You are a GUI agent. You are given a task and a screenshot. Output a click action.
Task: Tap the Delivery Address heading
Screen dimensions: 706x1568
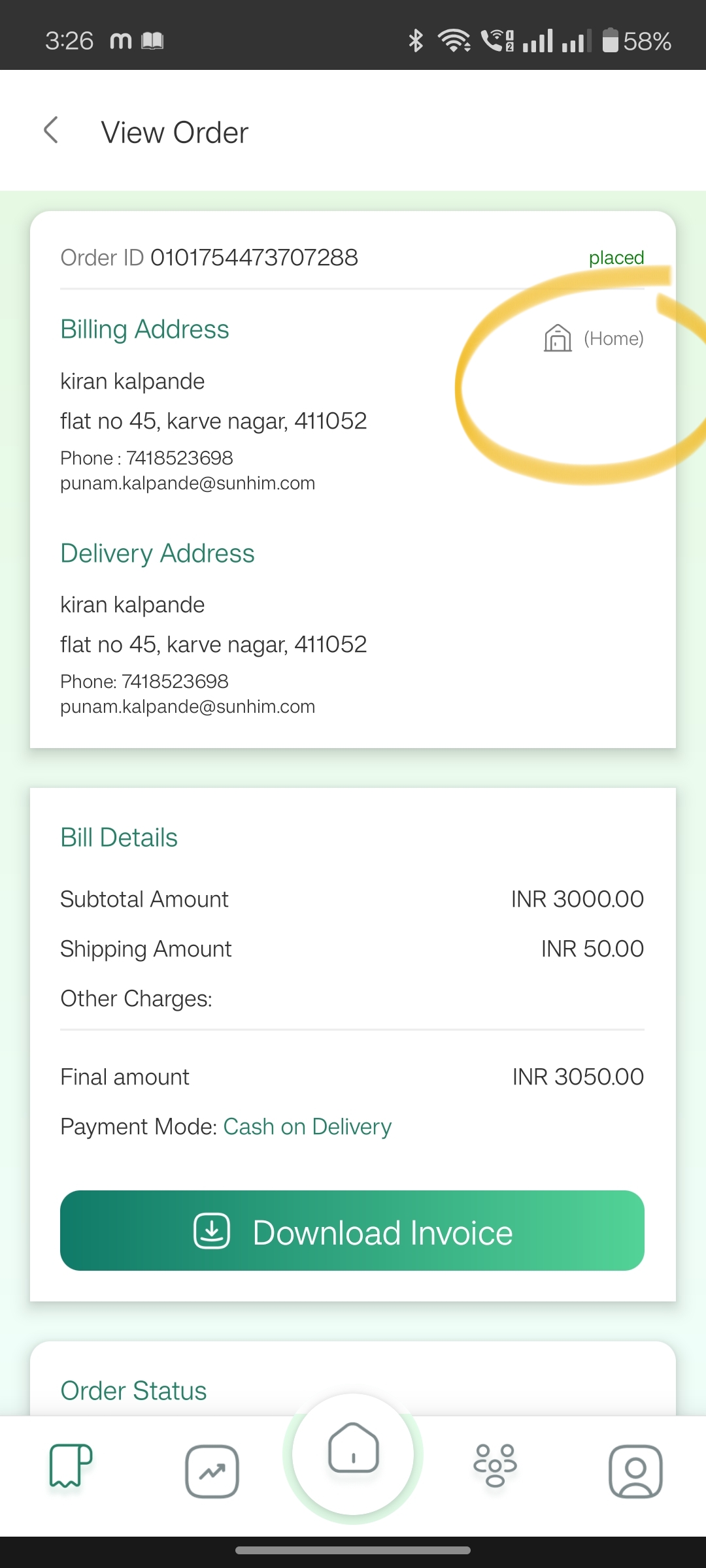[158, 553]
